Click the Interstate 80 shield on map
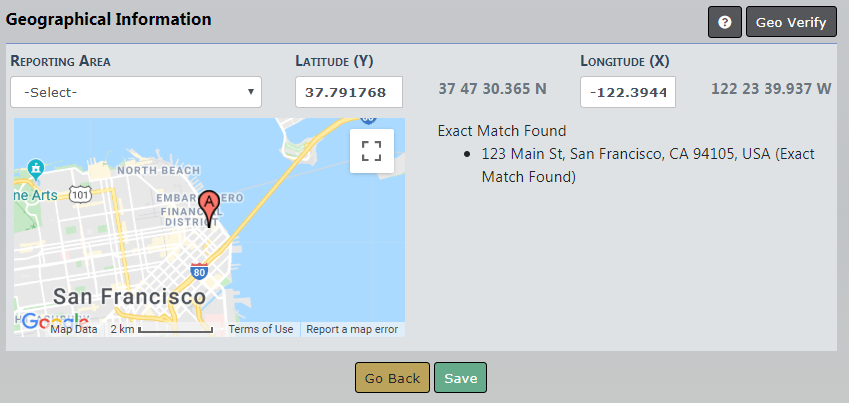 click(199, 270)
